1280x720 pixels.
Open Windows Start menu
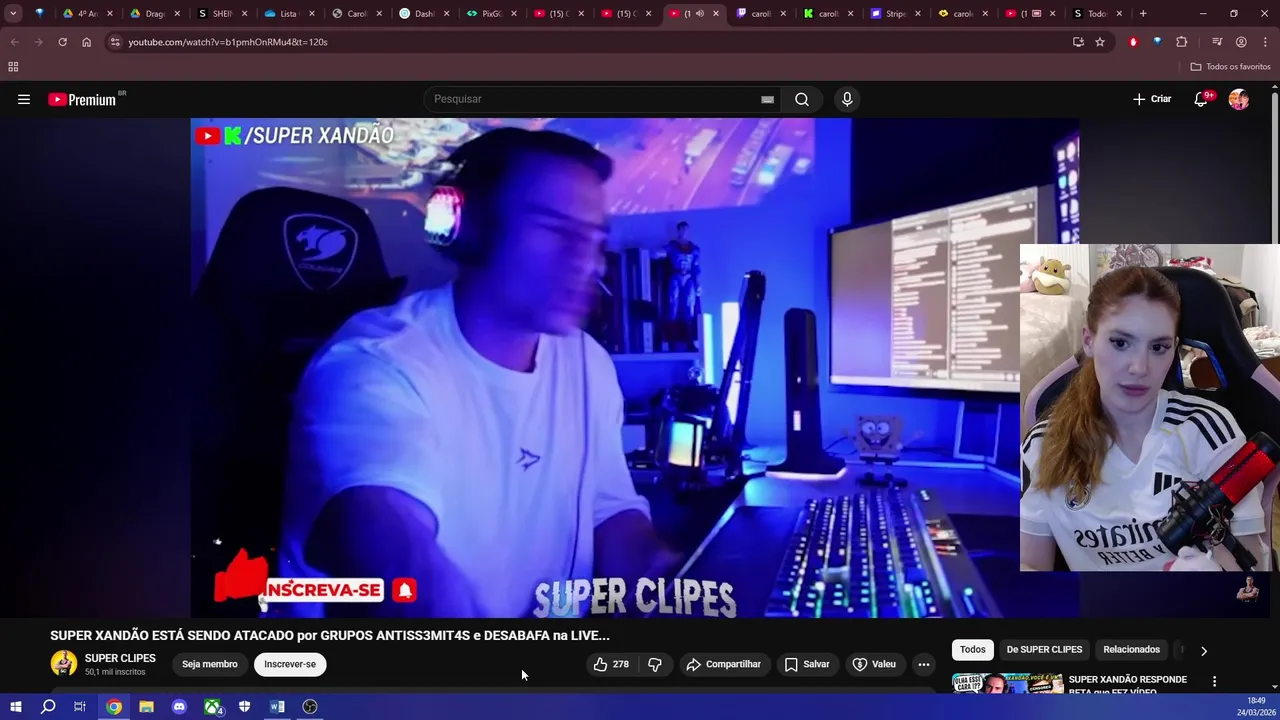click(x=15, y=707)
